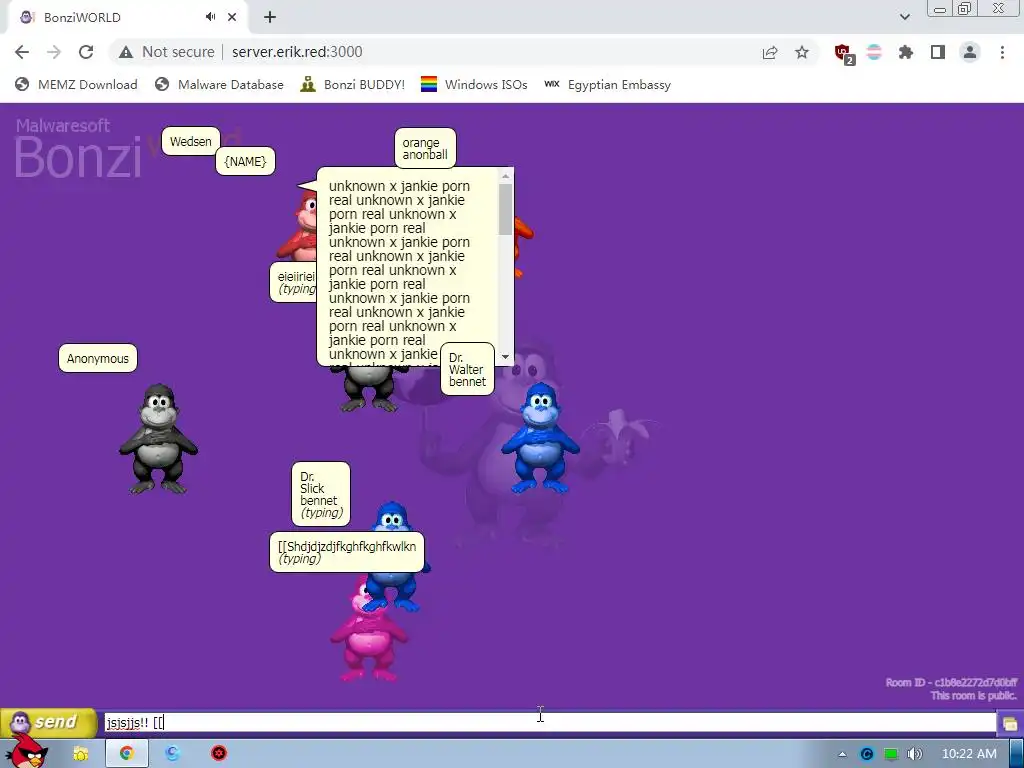
Task: Open the volume speaker tray icon
Action: pyautogui.click(x=915, y=754)
